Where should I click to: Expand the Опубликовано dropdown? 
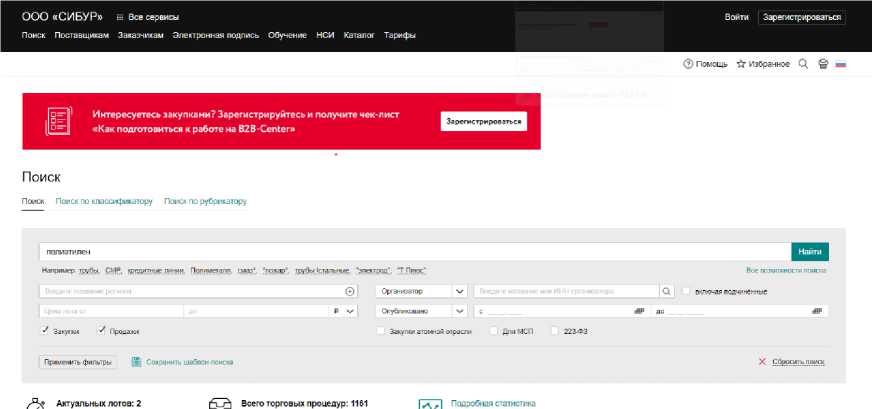coord(459,311)
